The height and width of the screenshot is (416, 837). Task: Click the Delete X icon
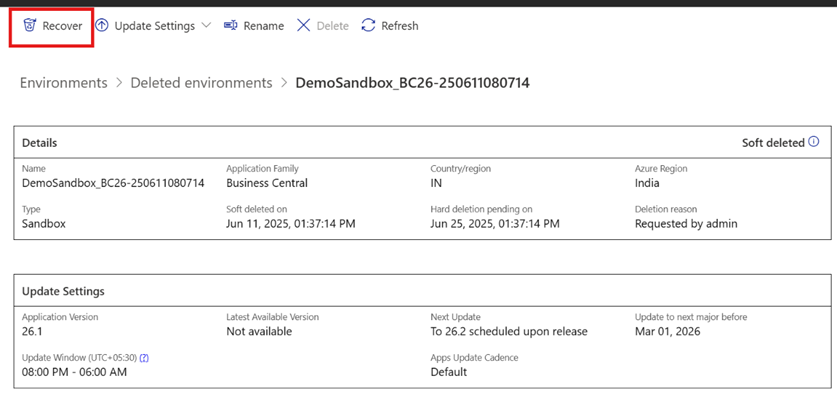tap(303, 26)
